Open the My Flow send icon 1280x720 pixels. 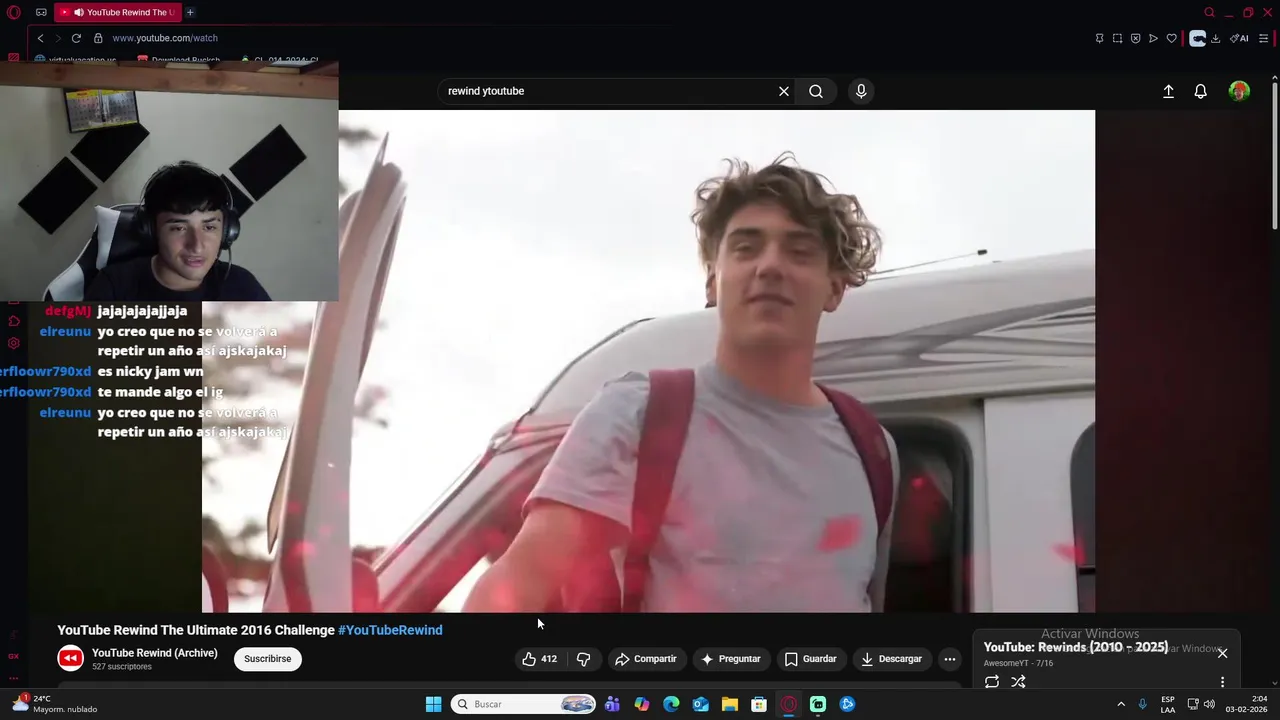coord(1153,38)
